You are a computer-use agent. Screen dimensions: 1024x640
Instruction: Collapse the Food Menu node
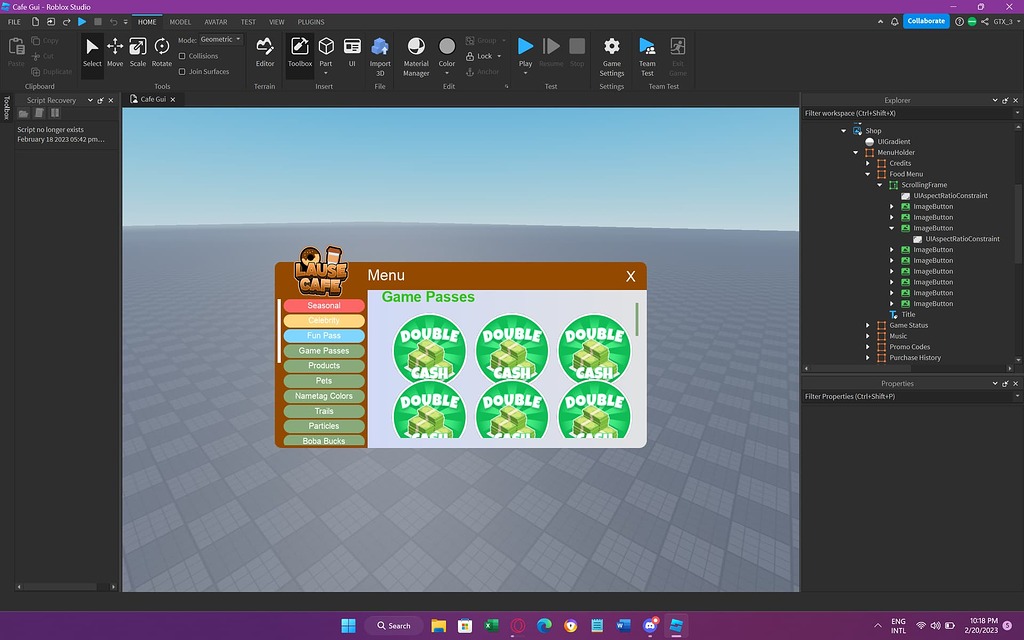coord(868,174)
